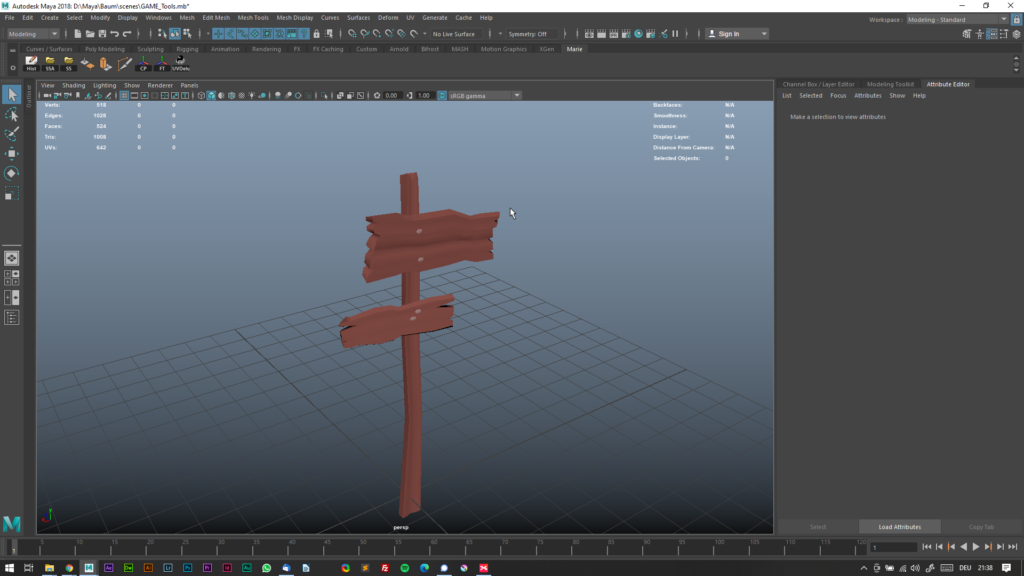This screenshot has height=576, width=1024.
Task: Open the Attribute Editor Focus menu
Action: pos(838,95)
